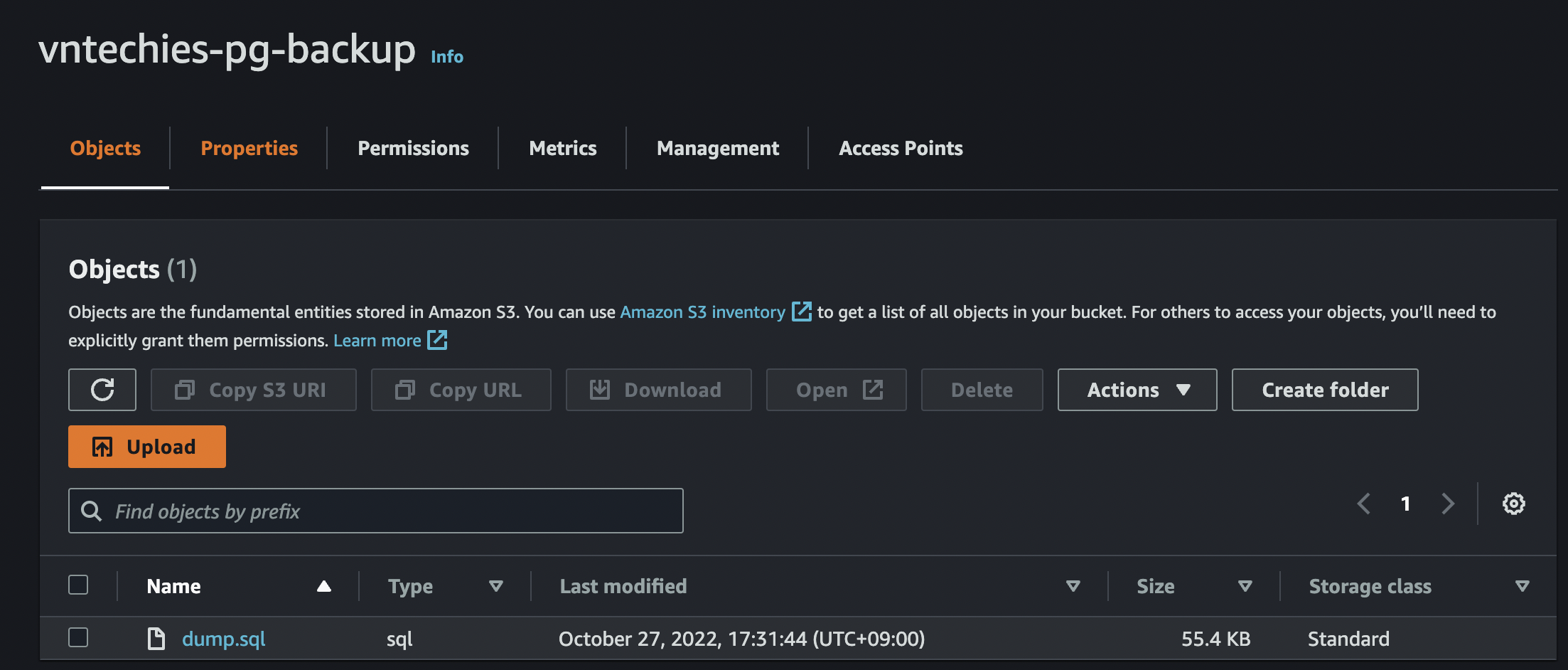The width and height of the screenshot is (1568, 670).
Task: Check the dump.sql row checkbox
Action: pyautogui.click(x=78, y=637)
